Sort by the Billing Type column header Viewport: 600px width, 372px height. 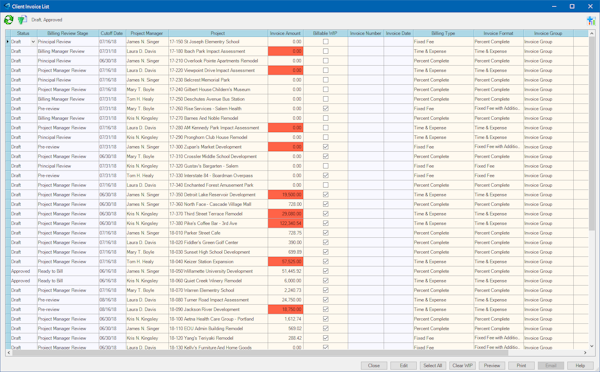(x=443, y=33)
